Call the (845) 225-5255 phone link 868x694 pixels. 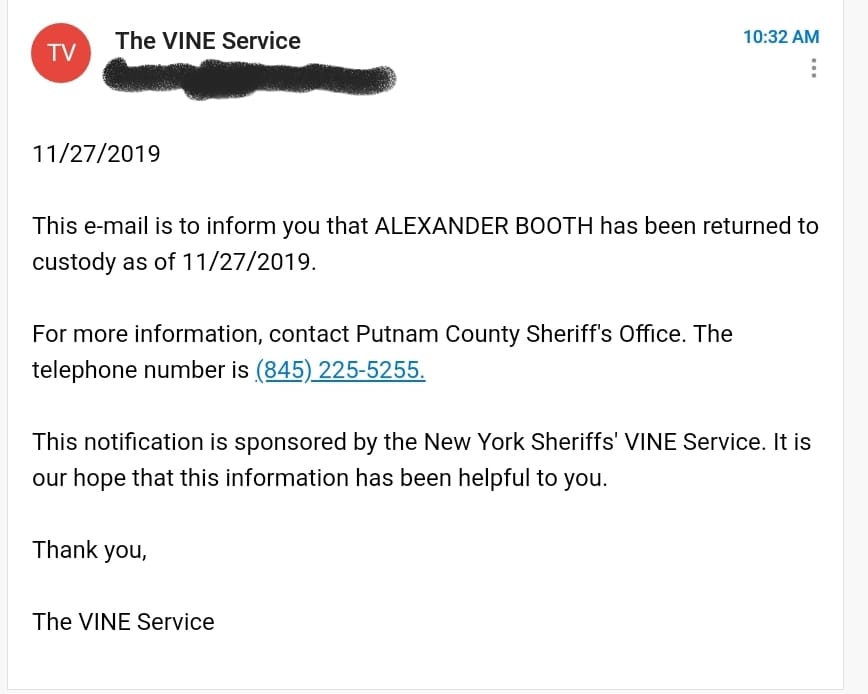[x=340, y=370]
